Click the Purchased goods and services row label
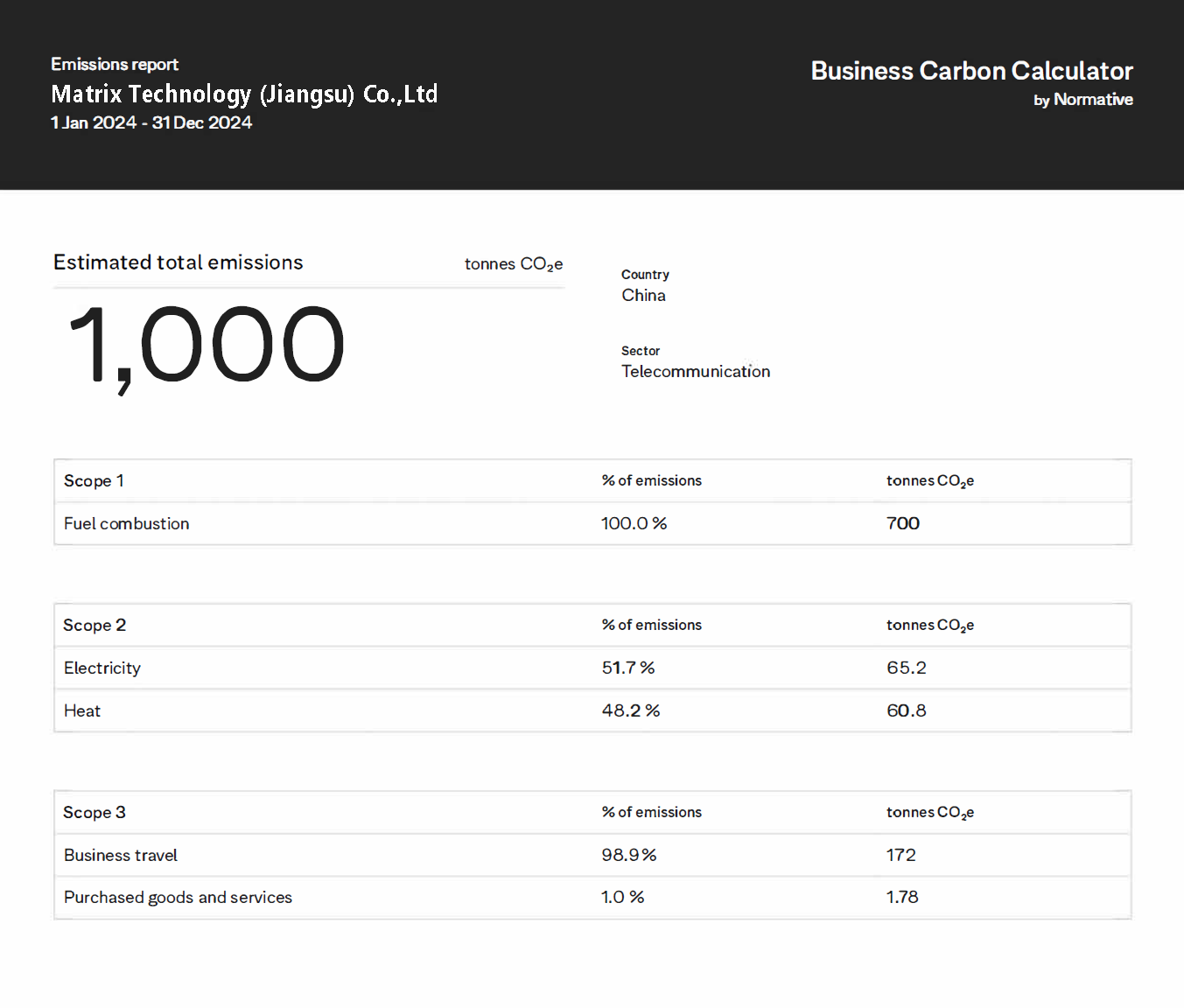 tap(178, 897)
